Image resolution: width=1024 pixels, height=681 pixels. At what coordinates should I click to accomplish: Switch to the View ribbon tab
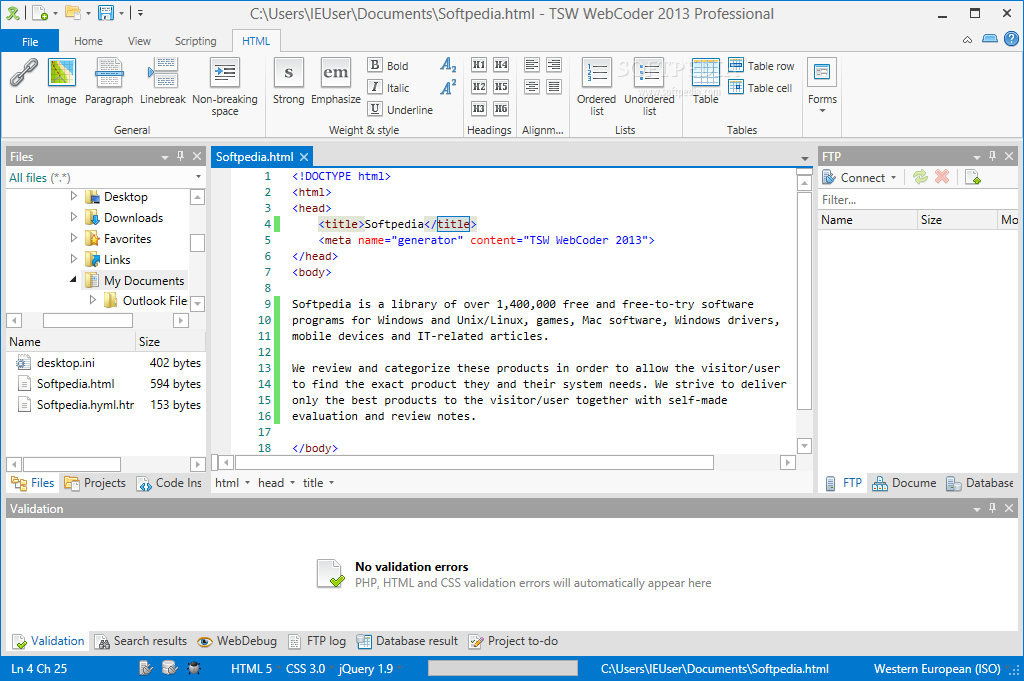click(x=139, y=41)
